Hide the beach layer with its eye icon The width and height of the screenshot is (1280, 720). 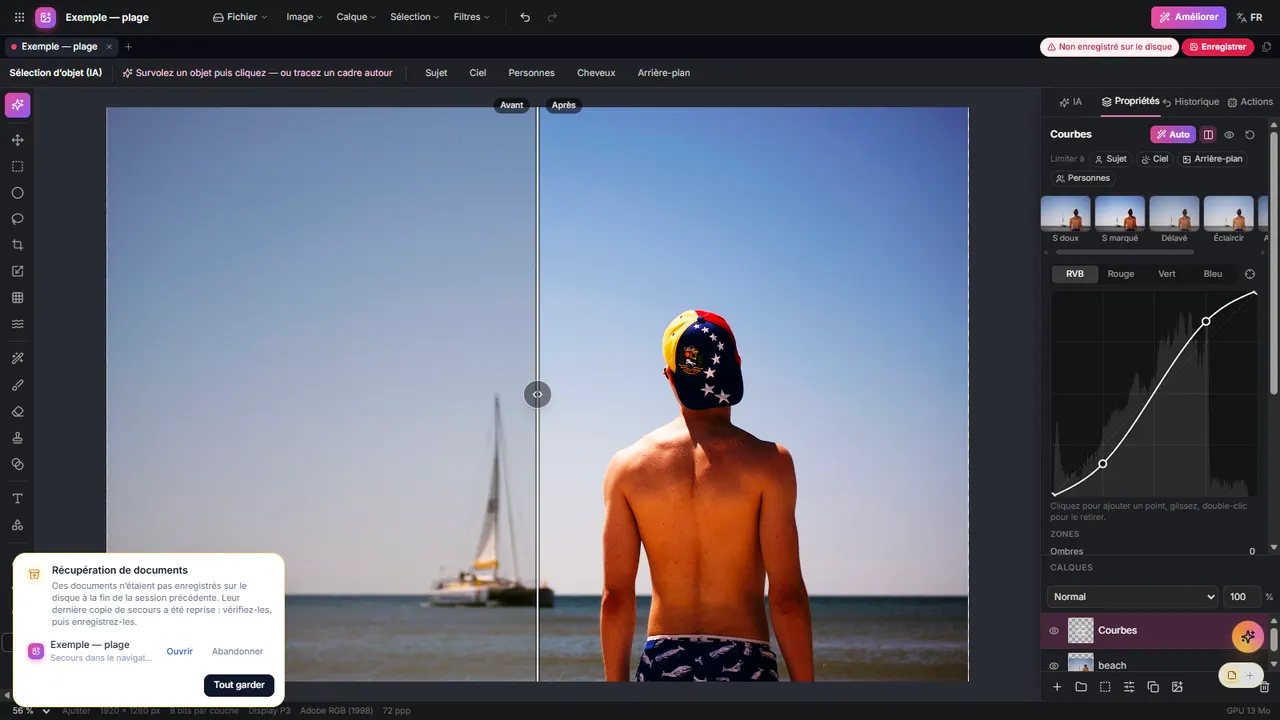click(x=1053, y=666)
